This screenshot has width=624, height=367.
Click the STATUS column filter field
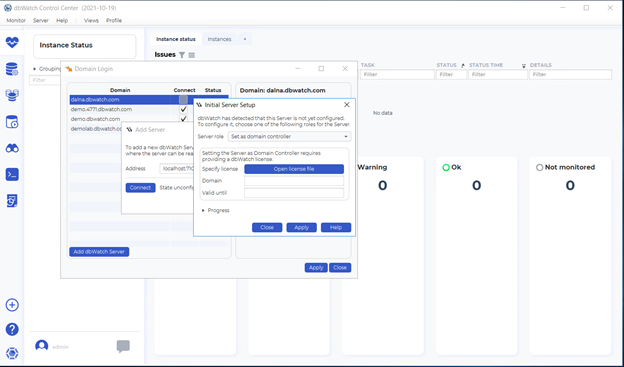click(451, 74)
